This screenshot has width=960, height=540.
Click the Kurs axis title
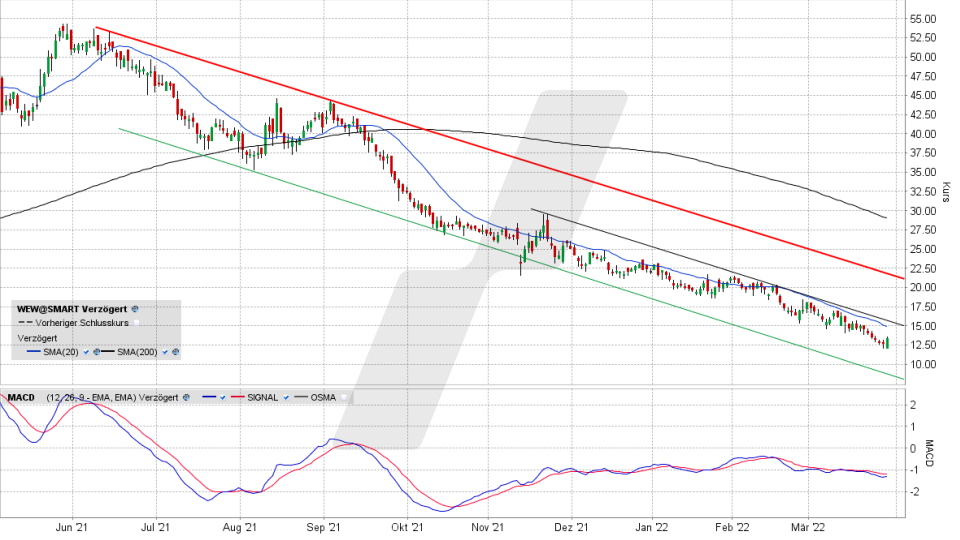pos(947,192)
